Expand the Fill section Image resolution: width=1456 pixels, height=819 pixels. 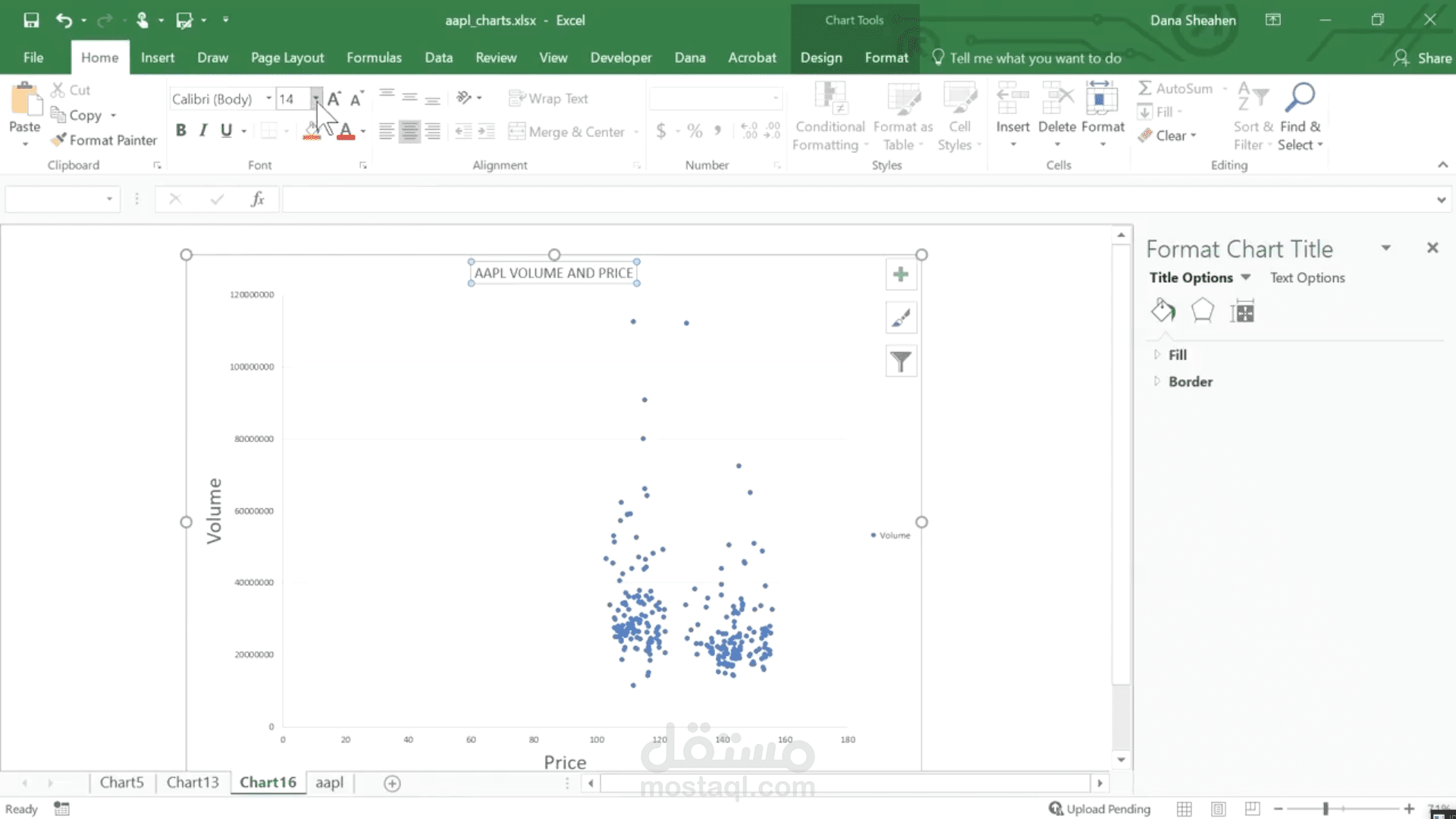click(1177, 355)
